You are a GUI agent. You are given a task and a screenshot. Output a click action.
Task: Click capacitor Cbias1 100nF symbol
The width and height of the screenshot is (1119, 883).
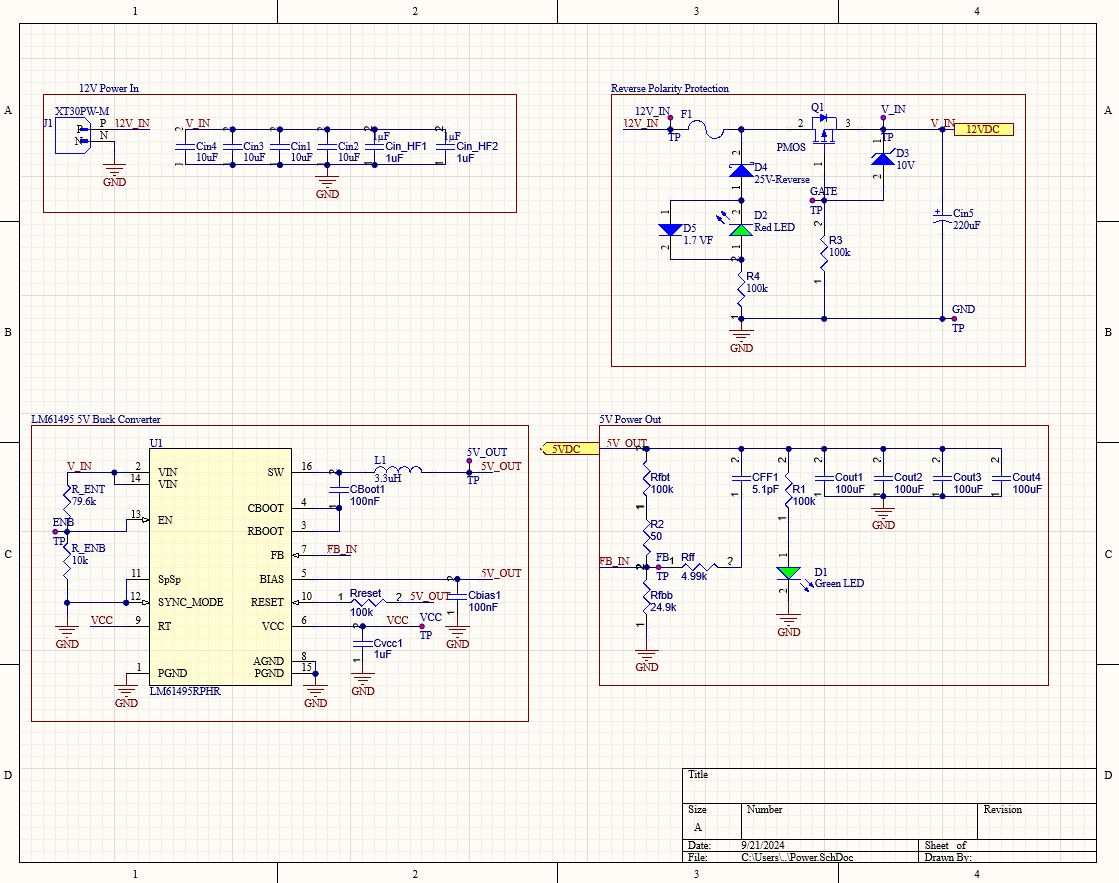[x=457, y=595]
